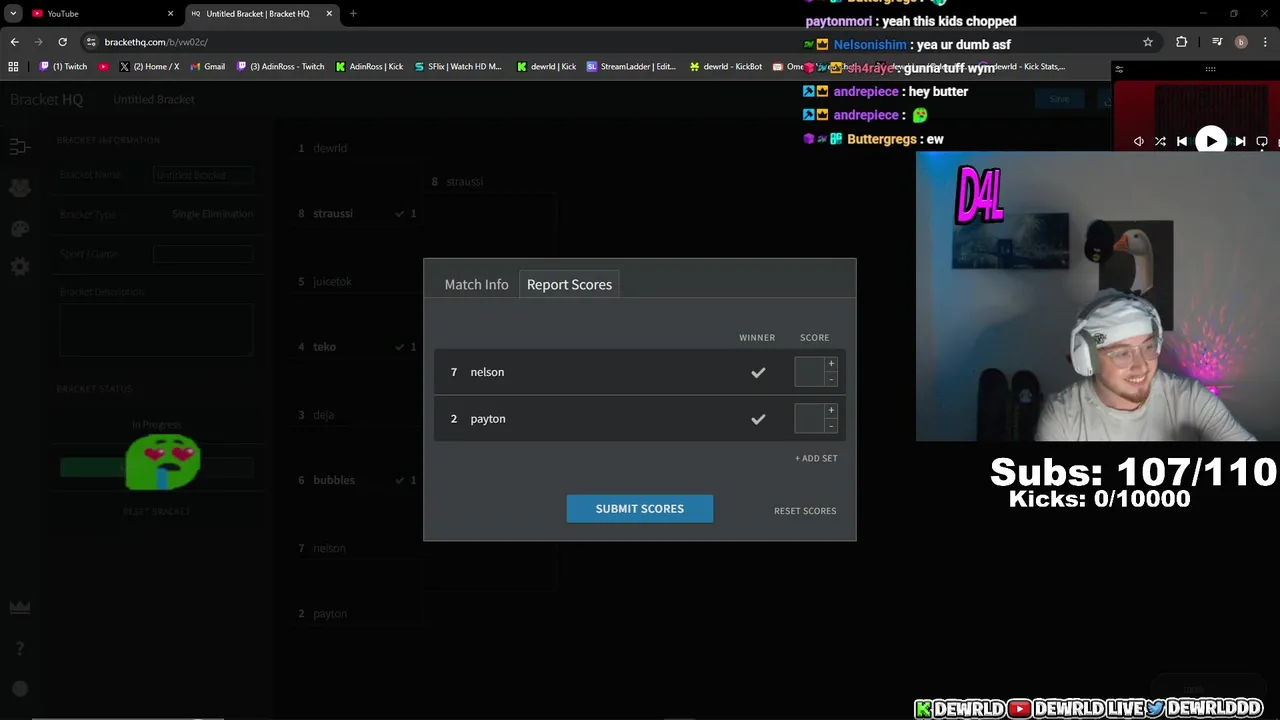Viewport: 1280px width, 720px height.
Task: Open the sidebar help question icon
Action: pos(20,648)
